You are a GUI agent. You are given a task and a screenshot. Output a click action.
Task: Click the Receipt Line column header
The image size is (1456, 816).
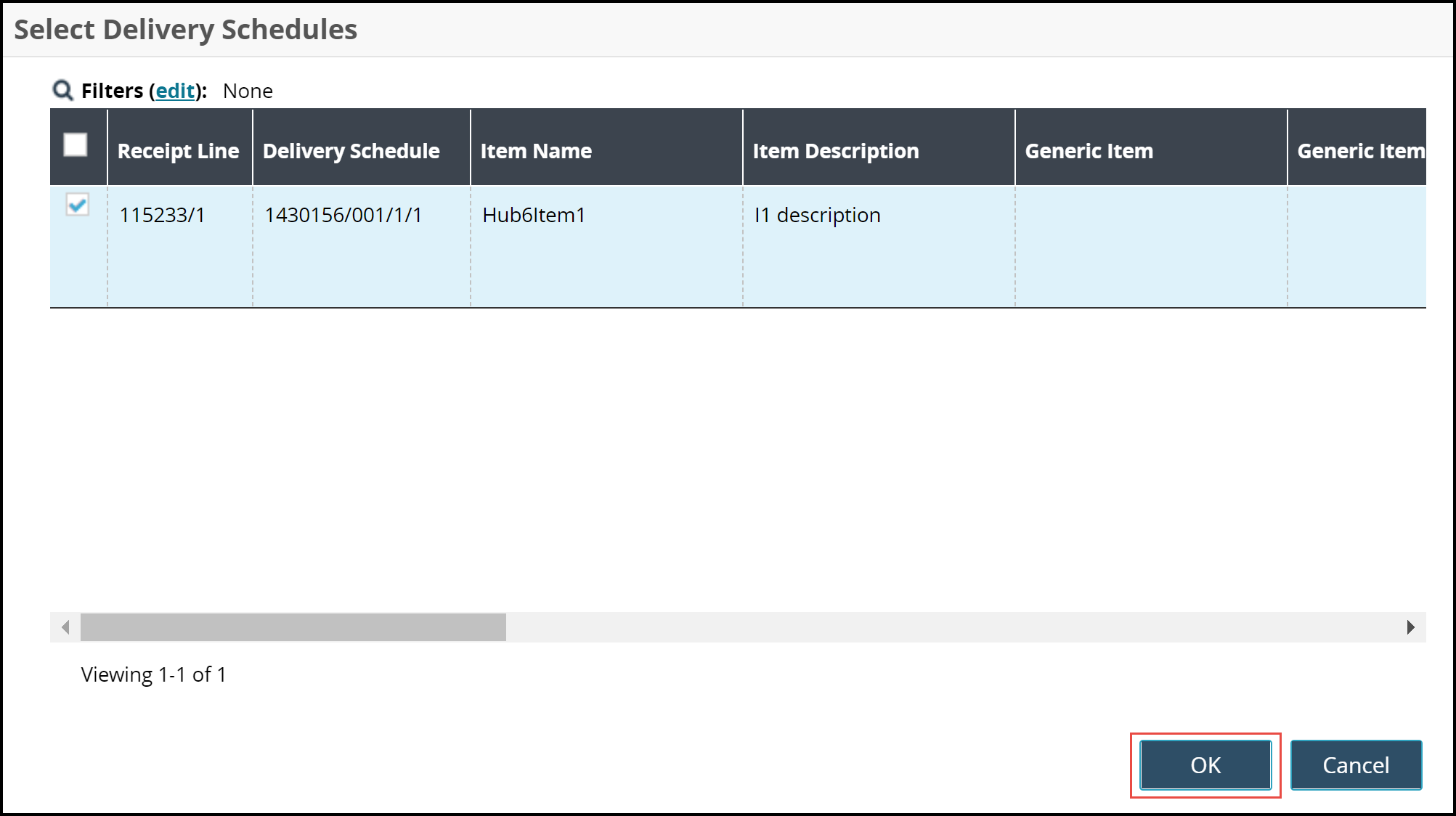point(178,151)
